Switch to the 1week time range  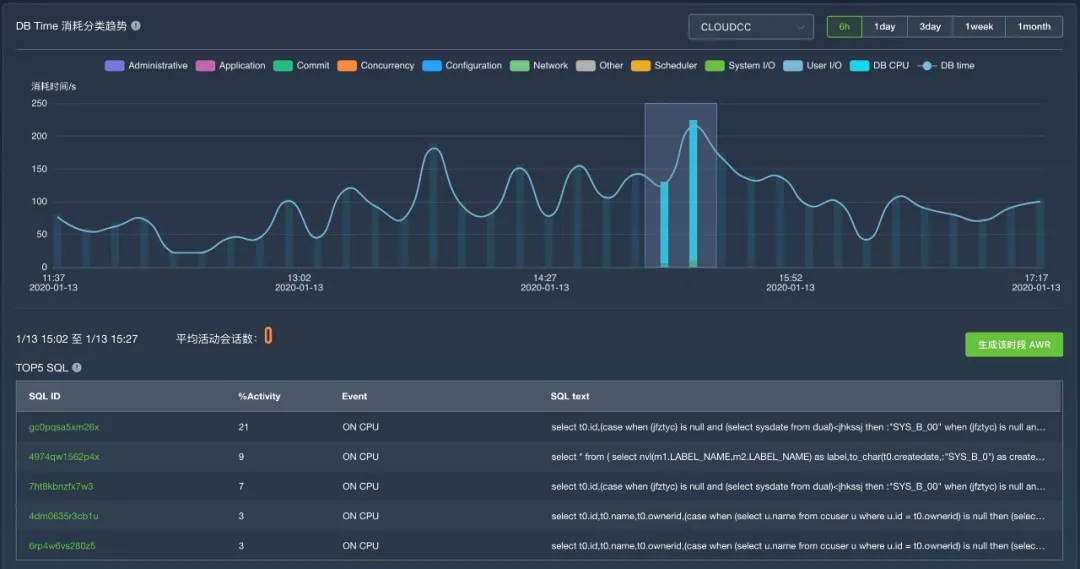click(x=979, y=27)
